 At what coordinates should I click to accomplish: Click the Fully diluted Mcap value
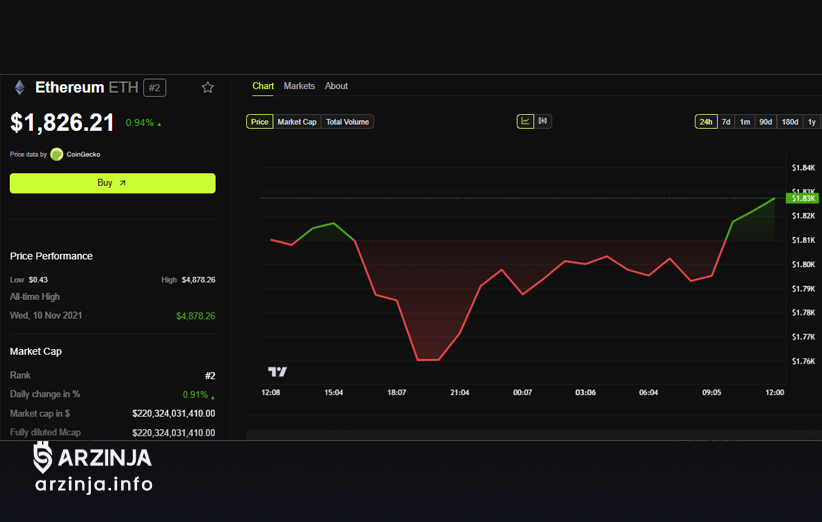(174, 433)
